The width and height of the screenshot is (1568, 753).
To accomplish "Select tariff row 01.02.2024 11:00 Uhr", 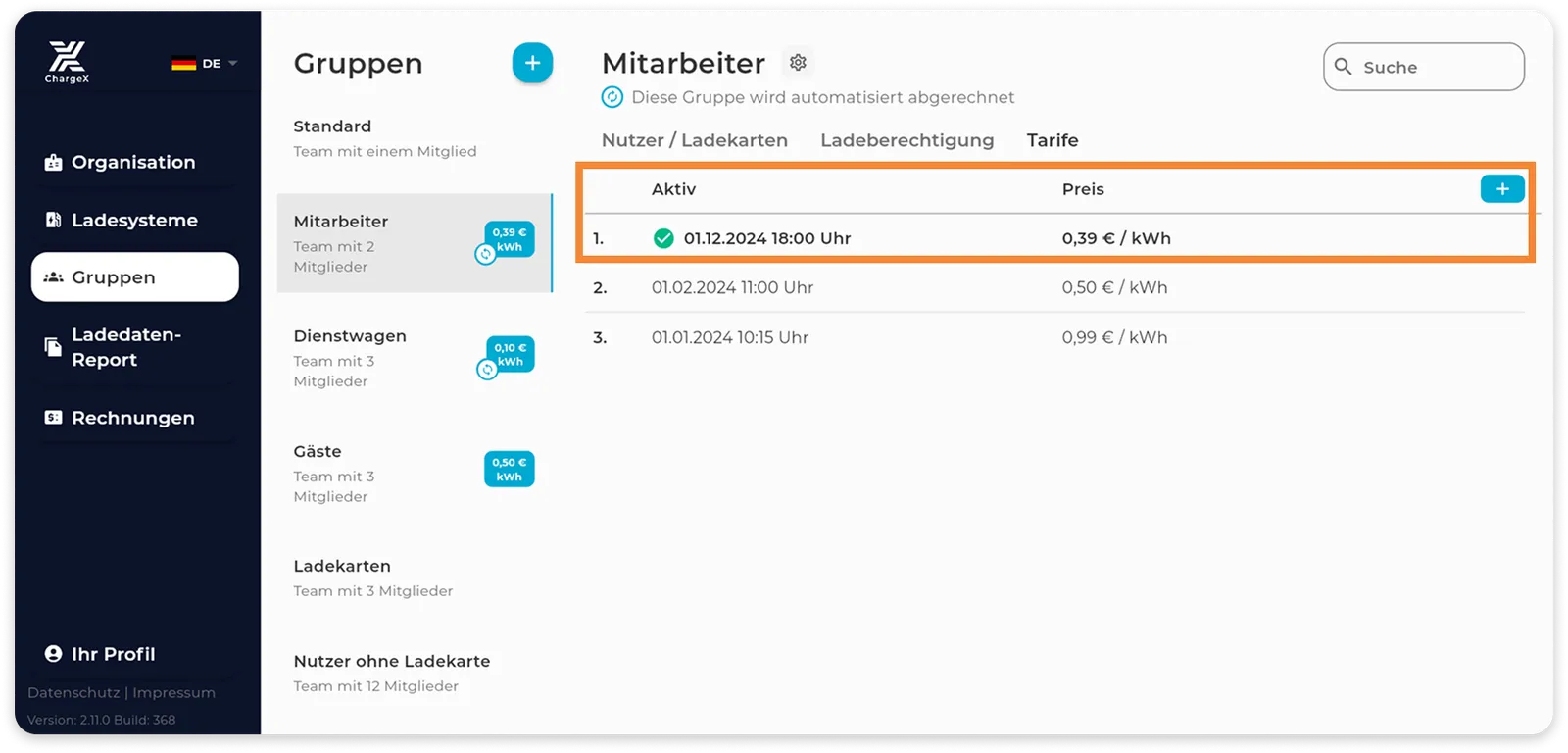I will (1055, 288).
